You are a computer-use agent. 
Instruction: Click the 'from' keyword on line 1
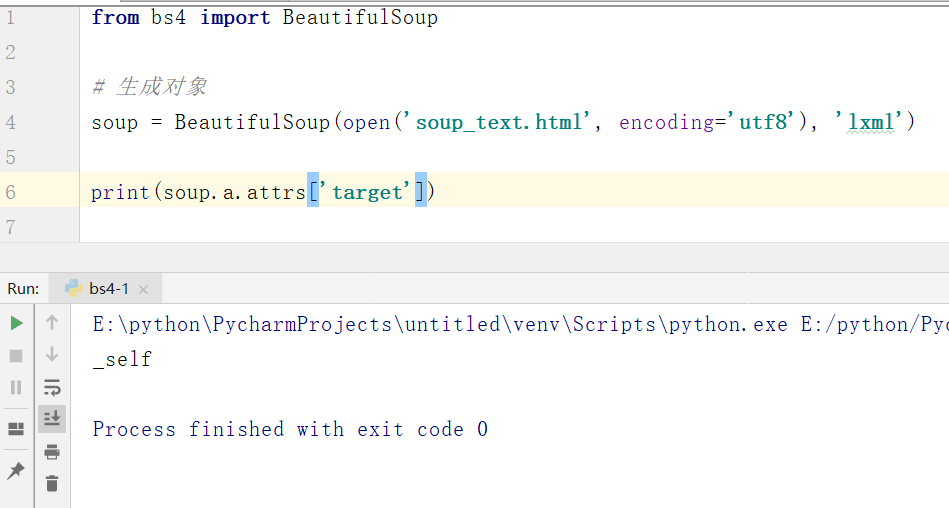pyautogui.click(x=115, y=17)
